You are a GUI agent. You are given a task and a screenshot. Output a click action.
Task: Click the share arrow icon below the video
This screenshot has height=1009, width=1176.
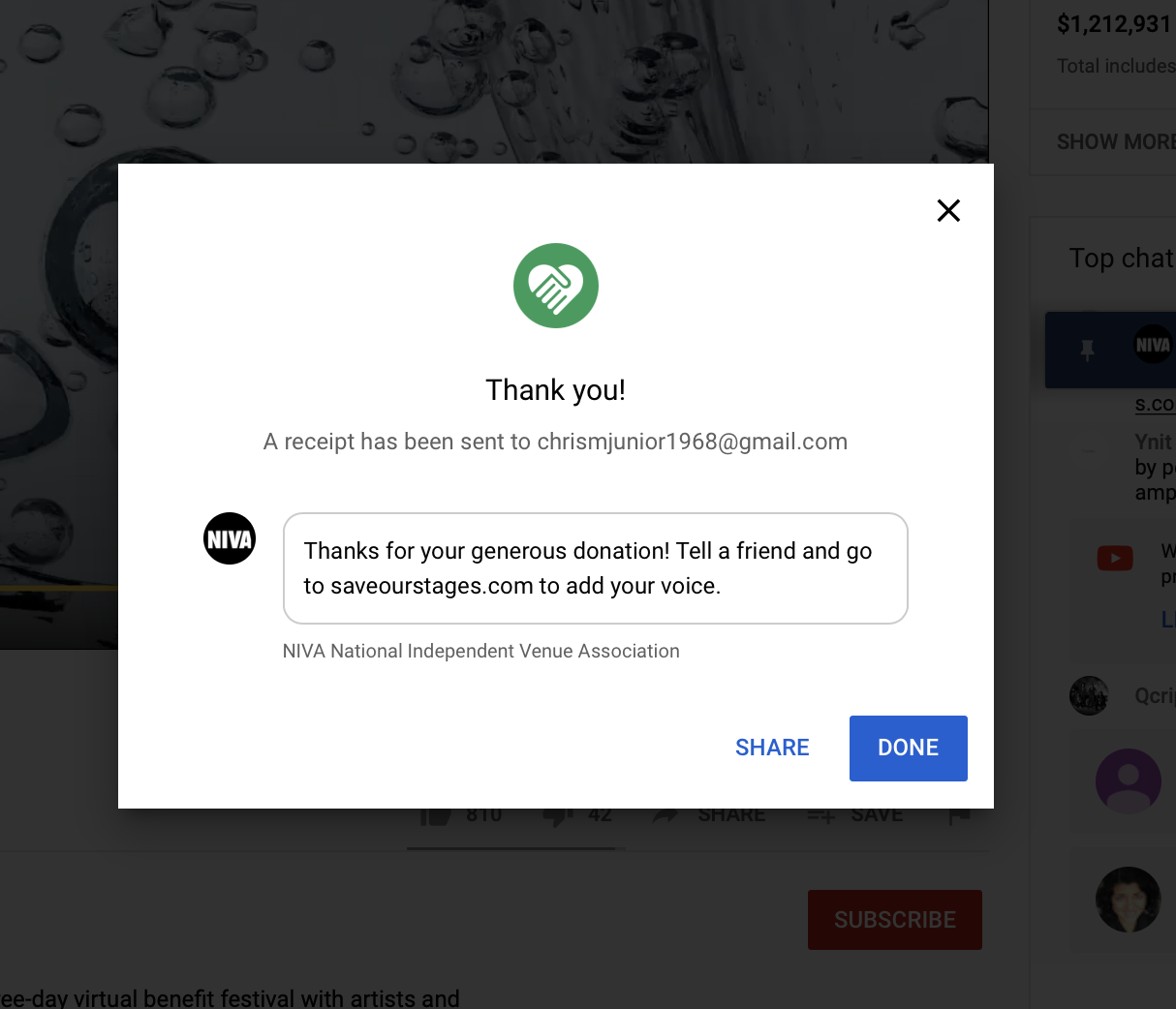(665, 816)
